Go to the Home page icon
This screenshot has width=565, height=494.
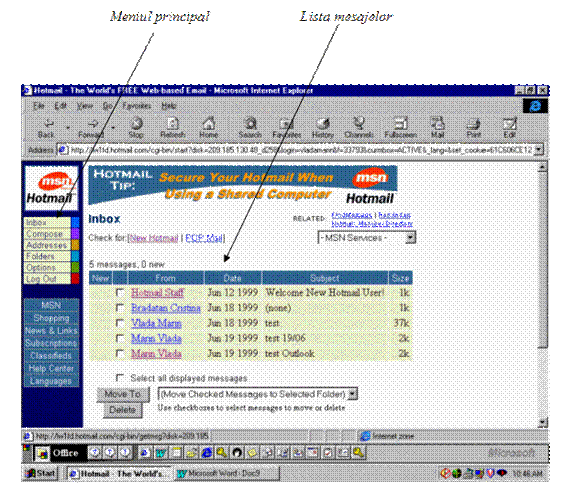click(208, 124)
